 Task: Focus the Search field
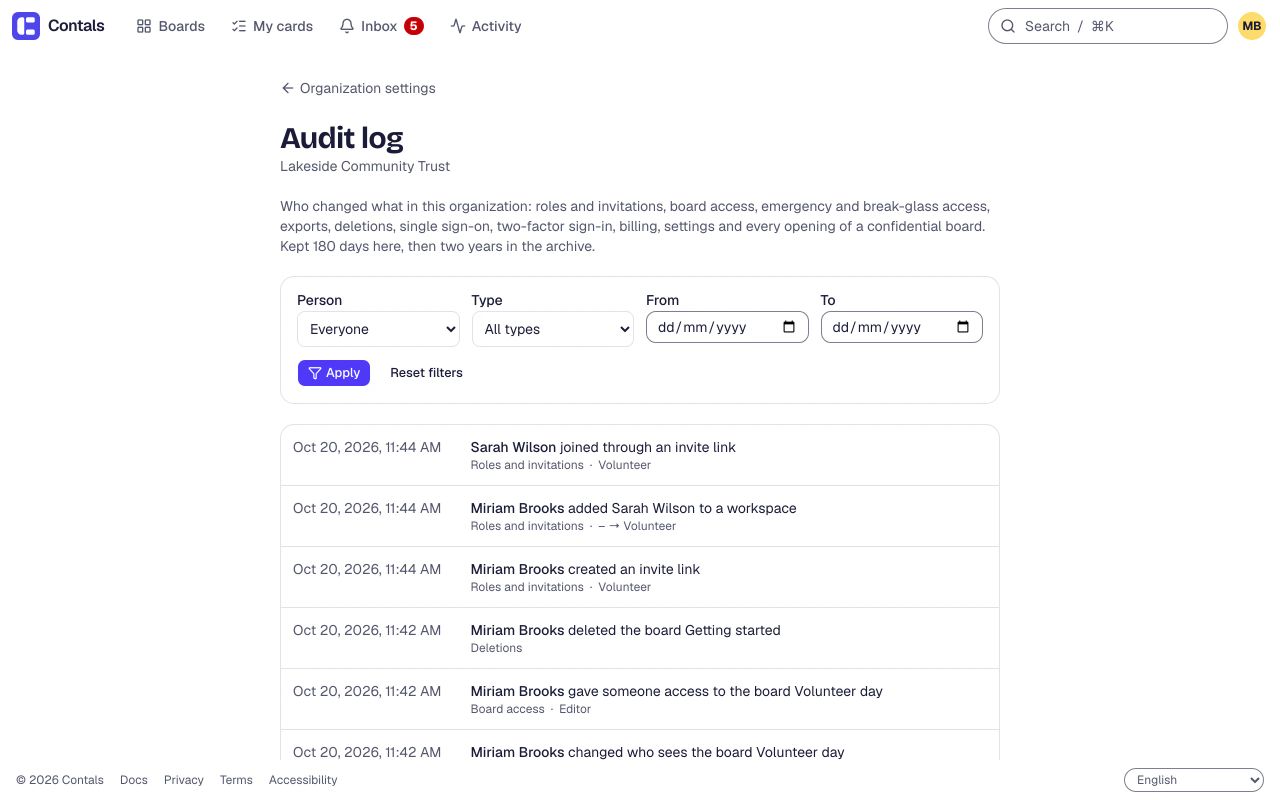pyautogui.click(x=1107, y=26)
